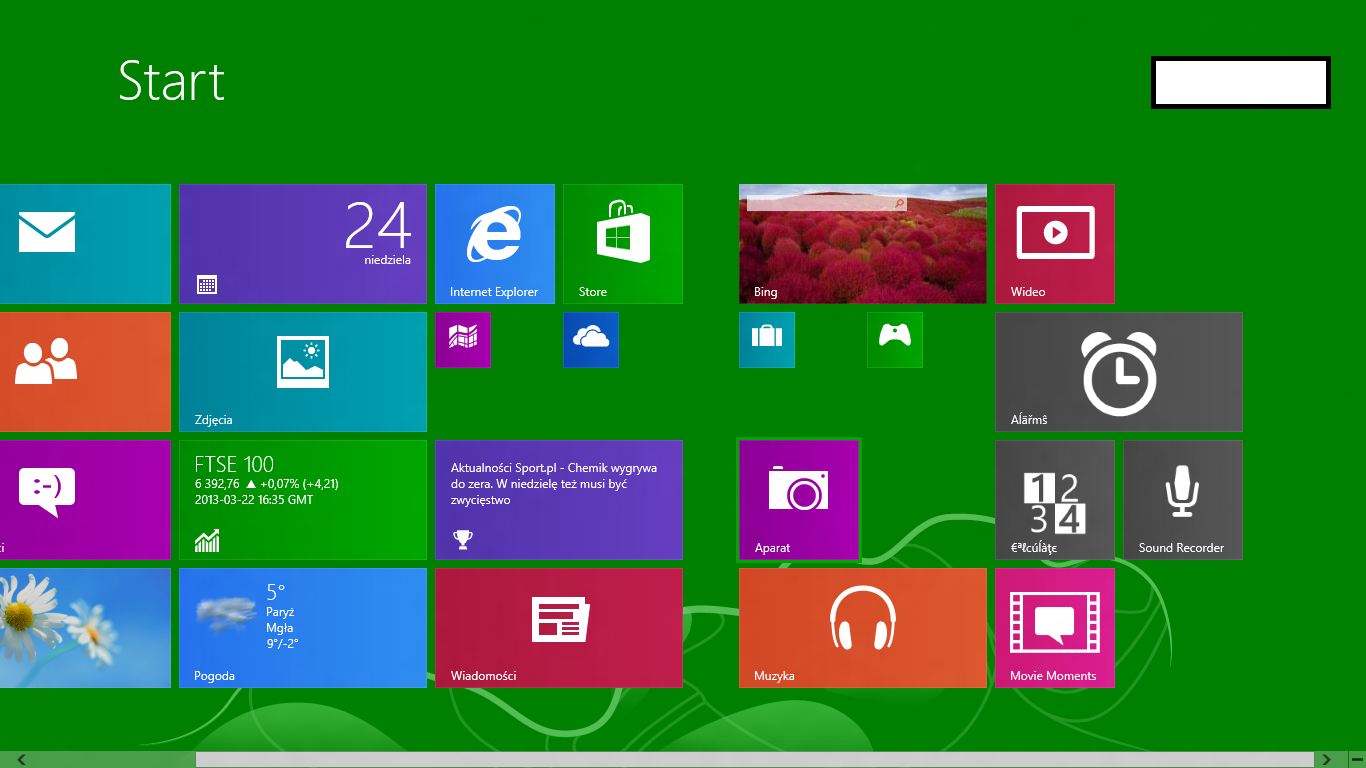Check FTSE 100 in the Finance tile
This screenshot has width=1366, height=768.
tap(303, 499)
